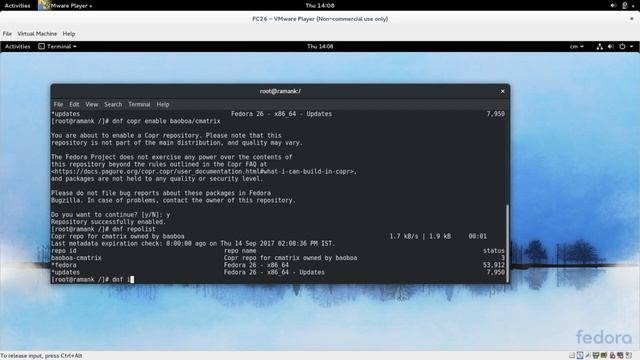
Task: Click 'To release input, press Ctrl+Alt' status text
Action: point(41,356)
